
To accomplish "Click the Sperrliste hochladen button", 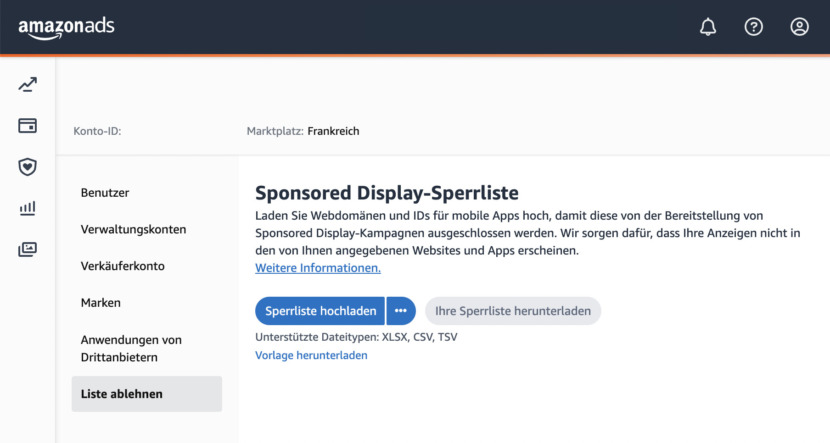I will click(320, 311).
